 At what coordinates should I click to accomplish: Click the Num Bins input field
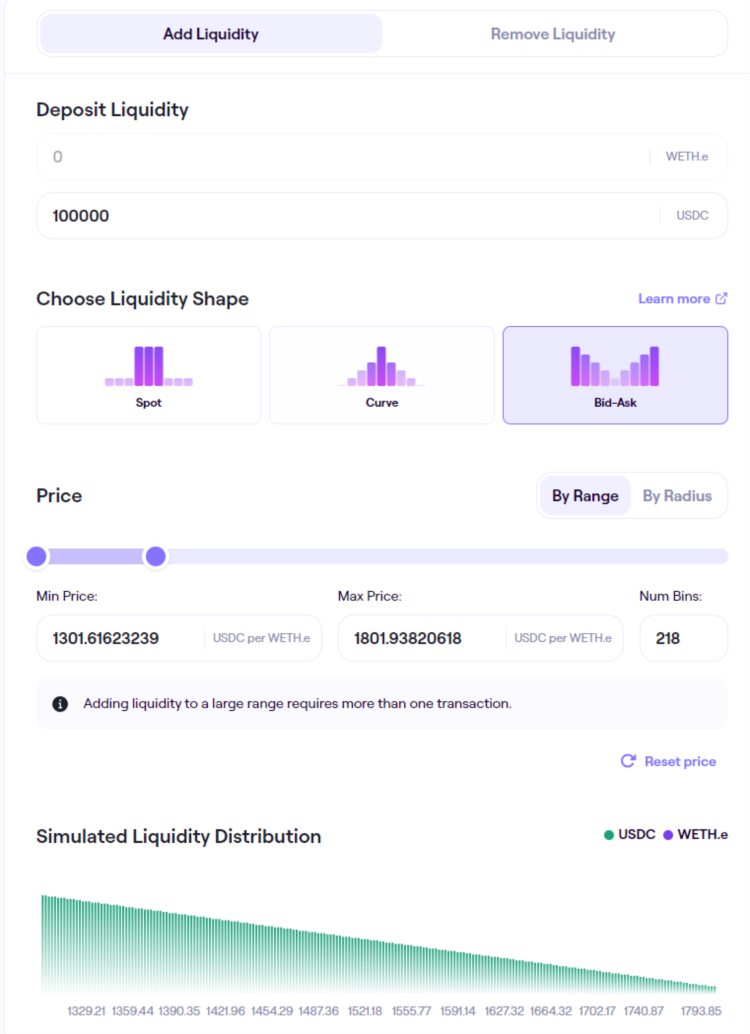(683, 638)
